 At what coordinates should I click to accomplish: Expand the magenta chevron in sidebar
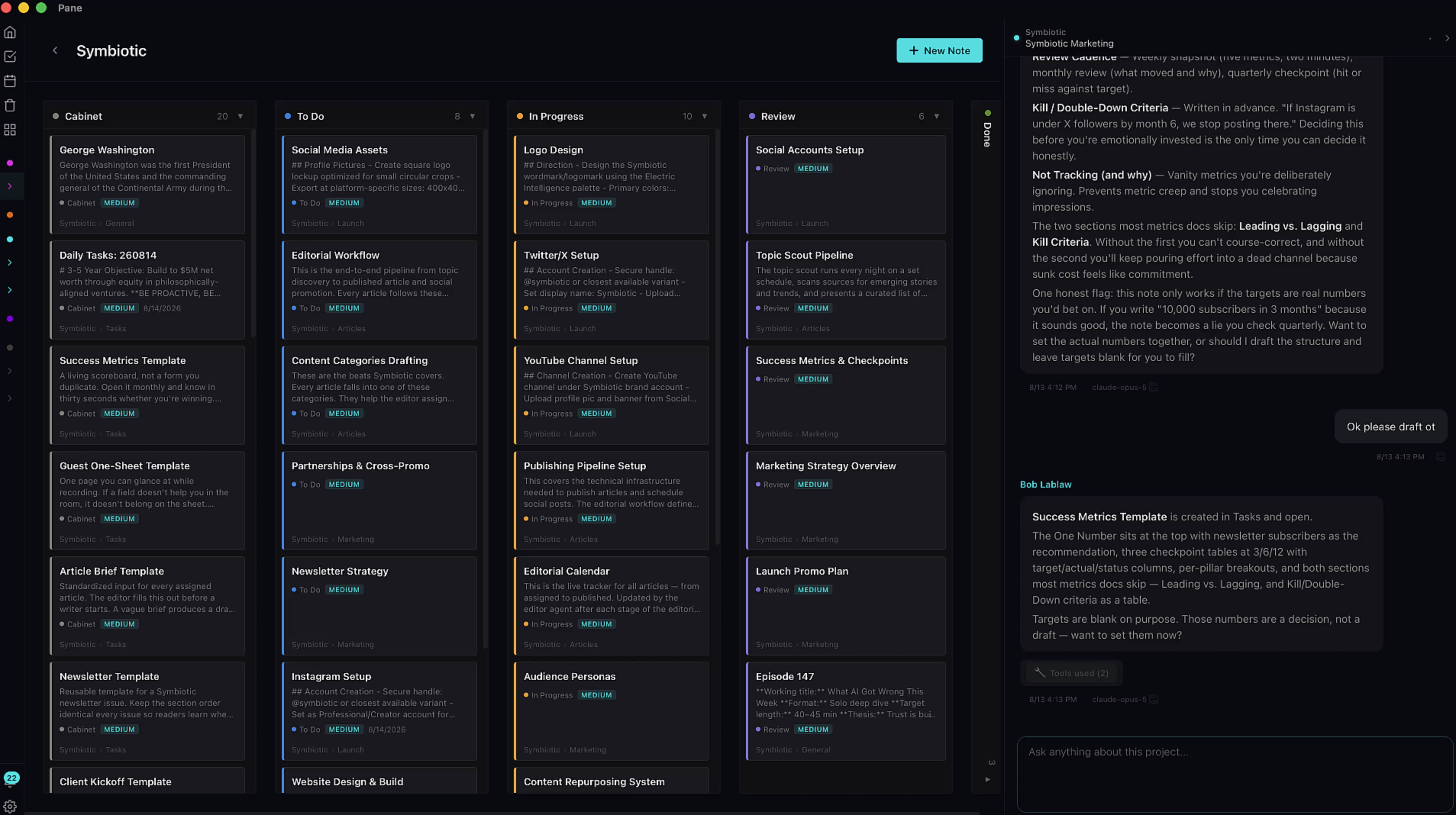[x=10, y=186]
